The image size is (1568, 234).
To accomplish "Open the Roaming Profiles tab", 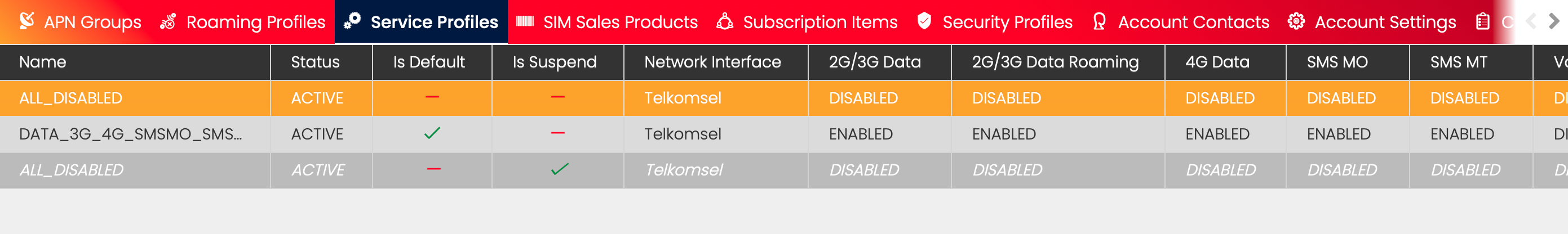I will [255, 22].
